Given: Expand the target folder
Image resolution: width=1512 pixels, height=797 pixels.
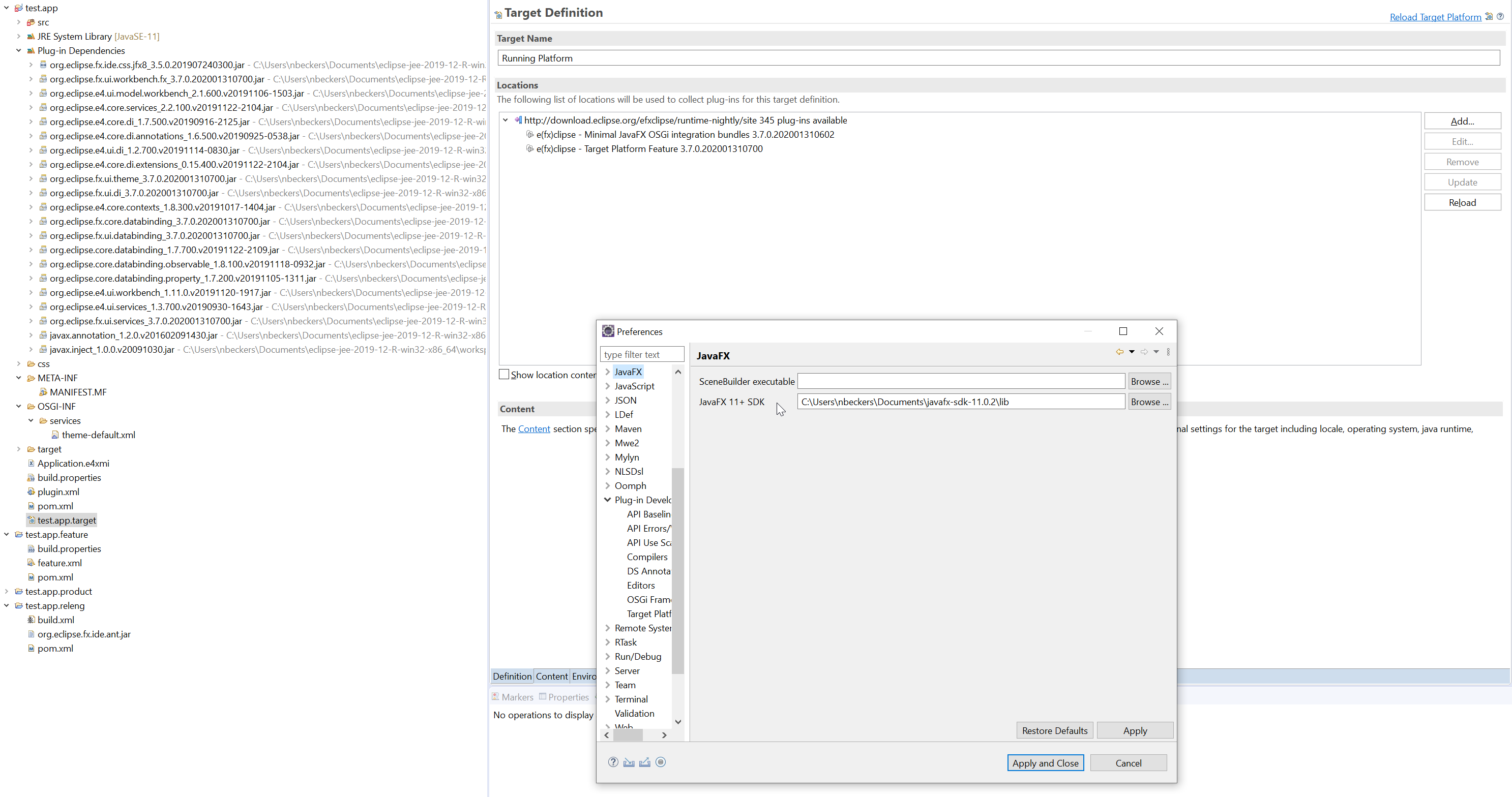Looking at the screenshot, I should click(19, 449).
